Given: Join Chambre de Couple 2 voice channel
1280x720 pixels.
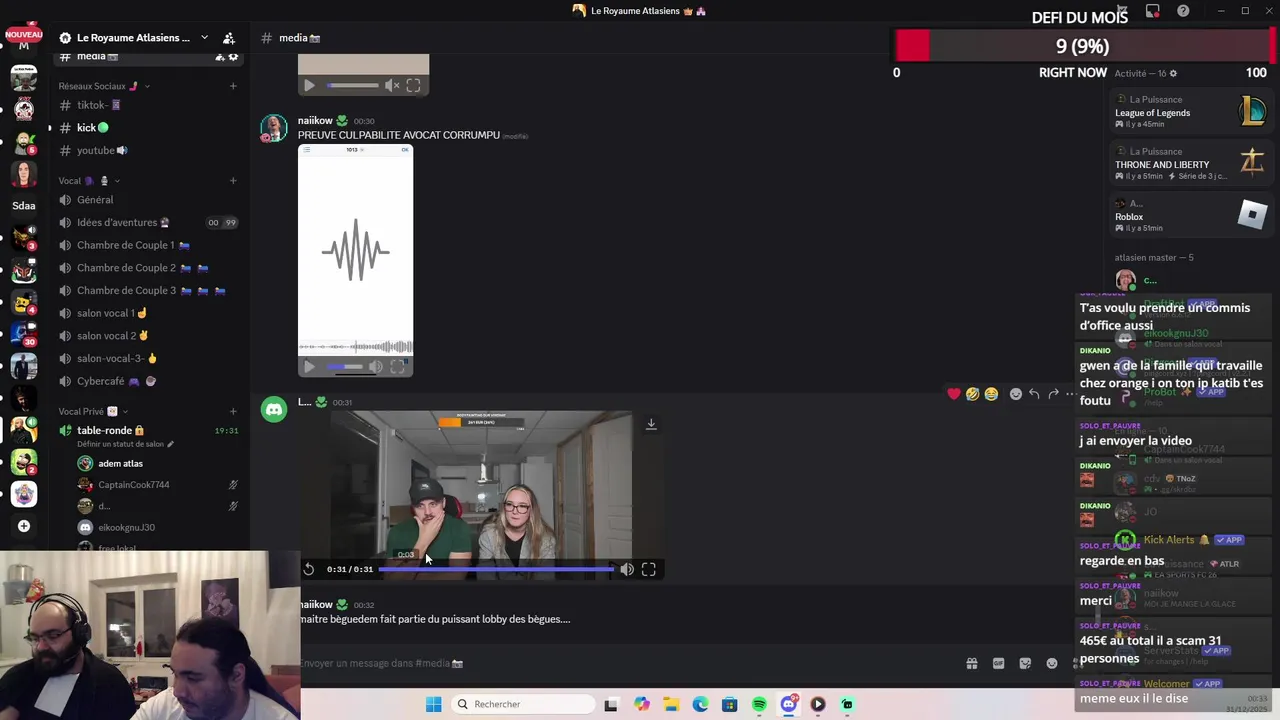Looking at the screenshot, I should pos(148,268).
